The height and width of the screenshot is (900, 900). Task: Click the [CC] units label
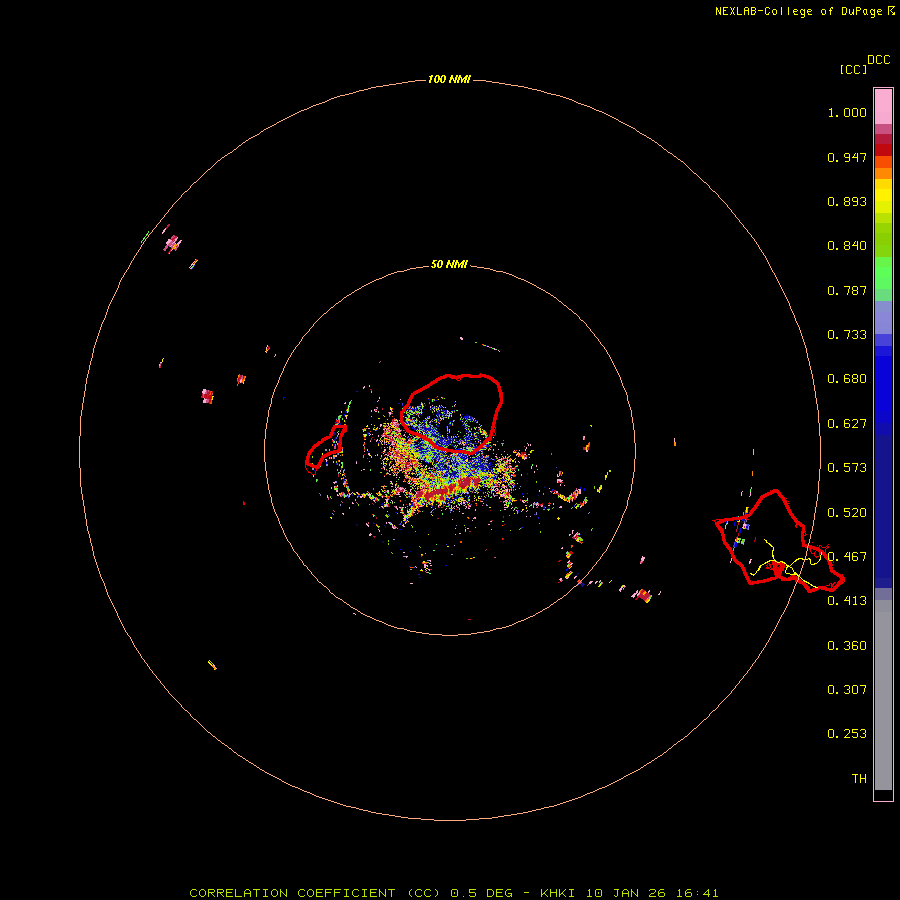tap(853, 69)
